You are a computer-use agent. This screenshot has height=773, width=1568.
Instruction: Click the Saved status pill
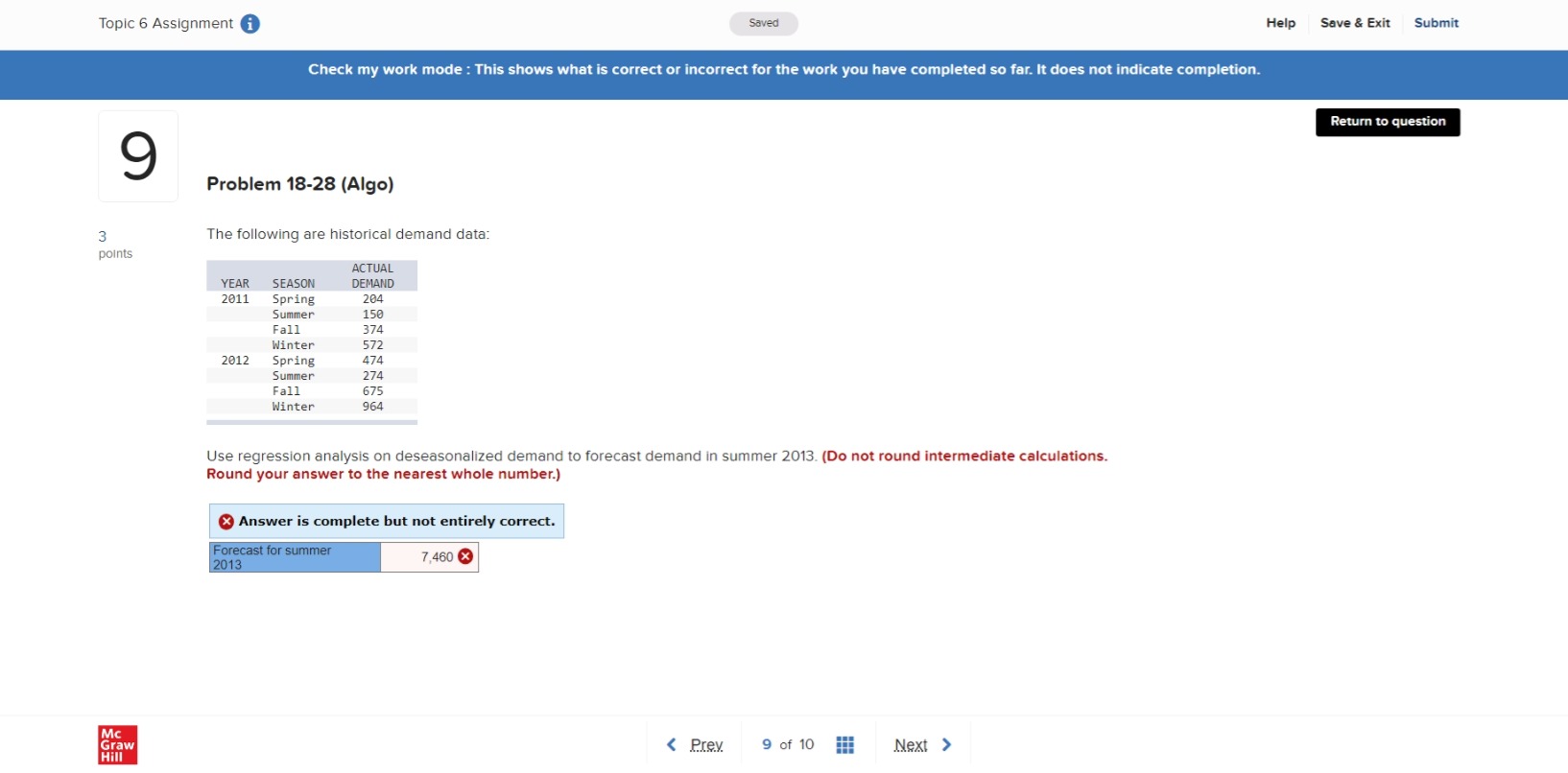(764, 23)
